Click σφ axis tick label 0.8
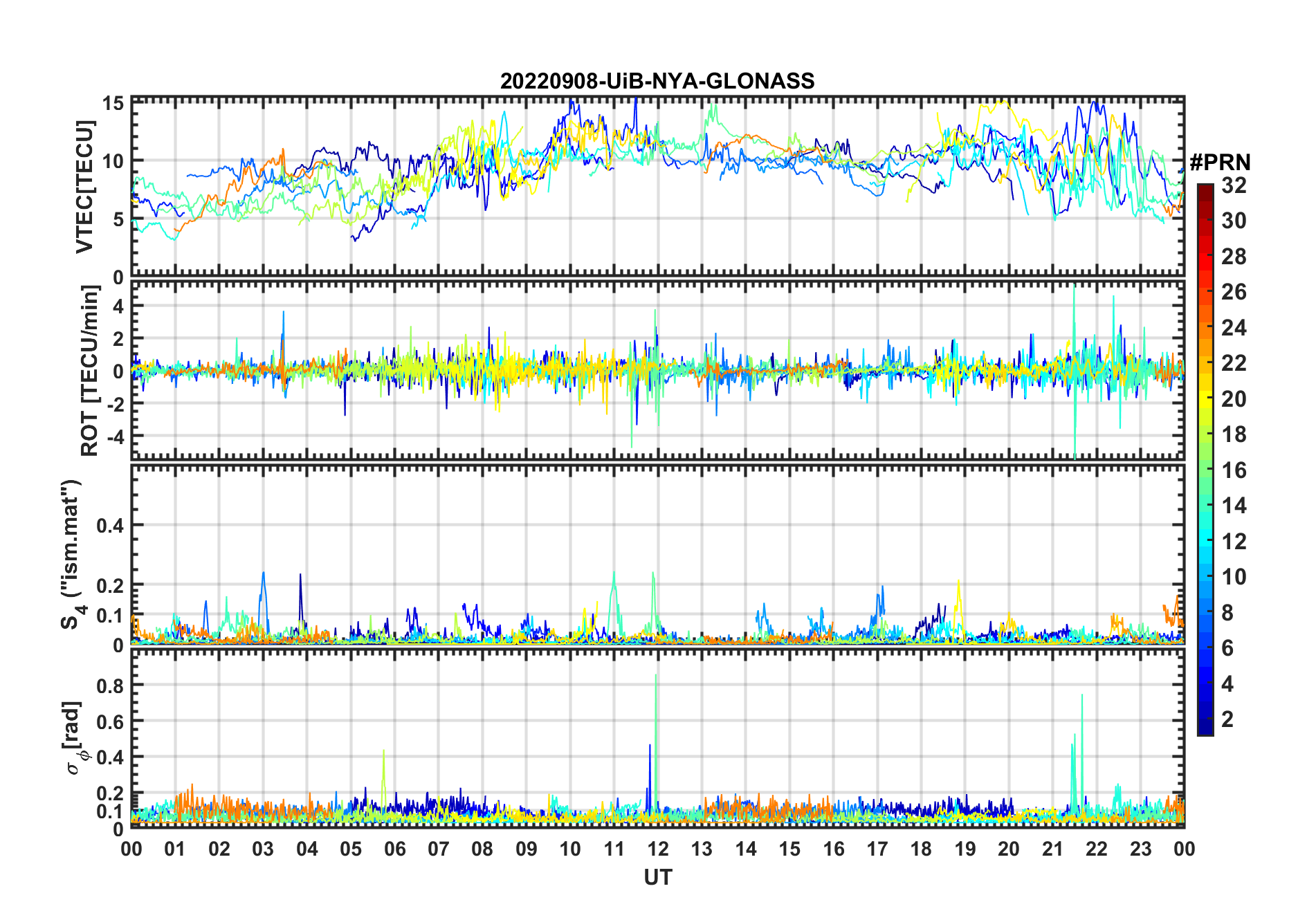The image size is (1316, 920). pyautogui.click(x=111, y=686)
